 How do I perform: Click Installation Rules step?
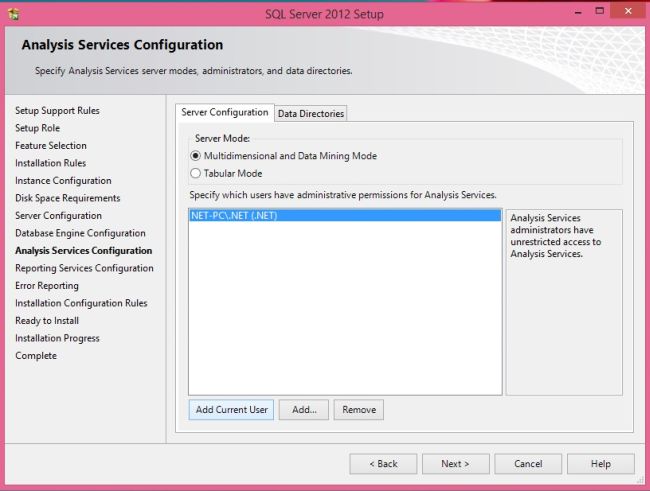[x=51, y=163]
